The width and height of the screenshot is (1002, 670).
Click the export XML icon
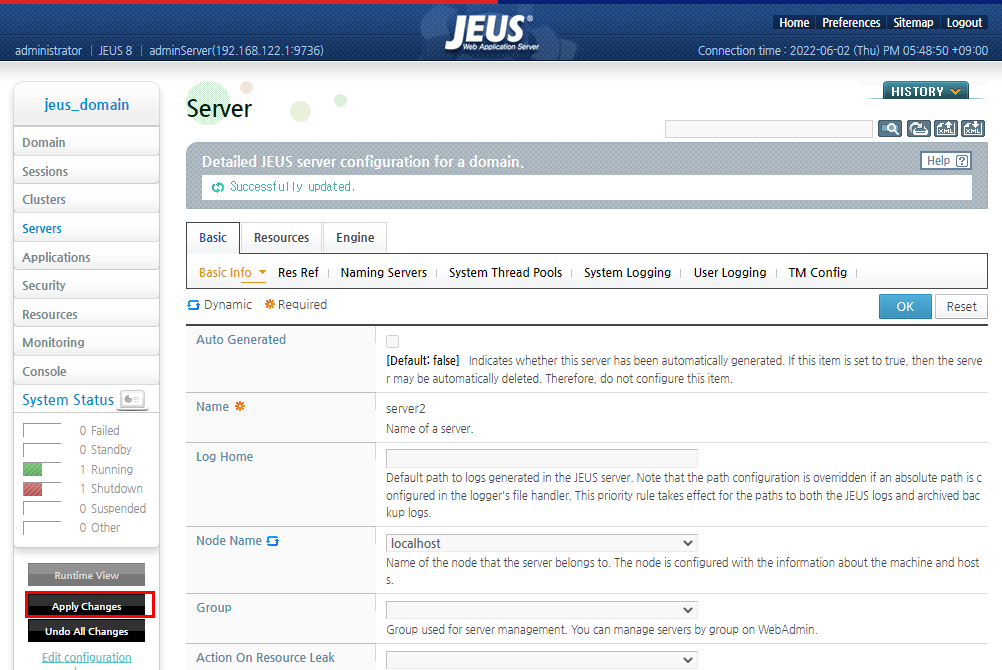coord(946,129)
